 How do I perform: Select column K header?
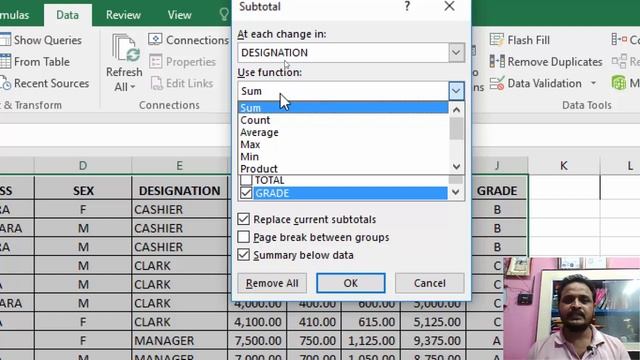[564, 166]
